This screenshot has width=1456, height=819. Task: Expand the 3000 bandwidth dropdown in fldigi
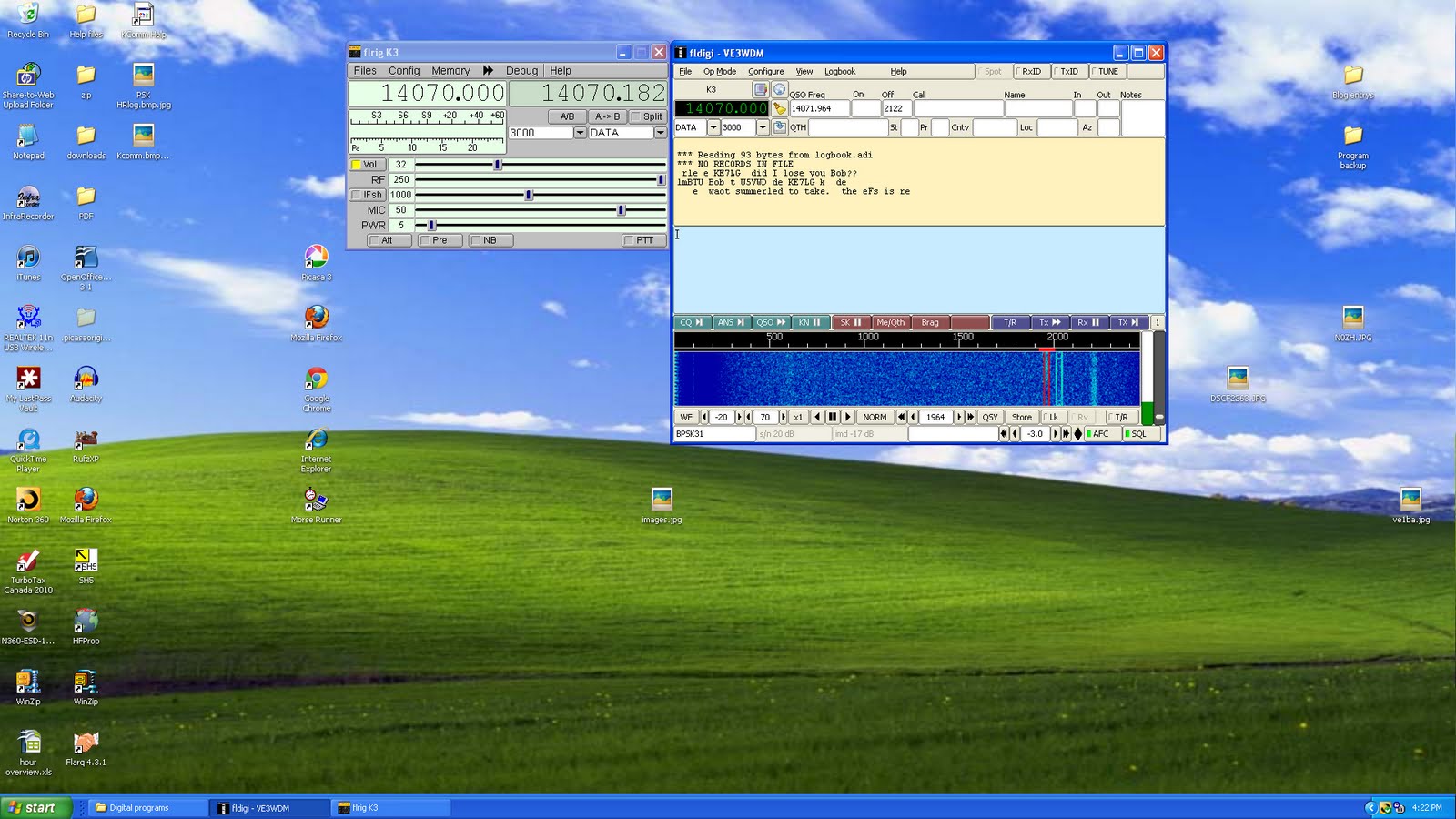(x=763, y=127)
